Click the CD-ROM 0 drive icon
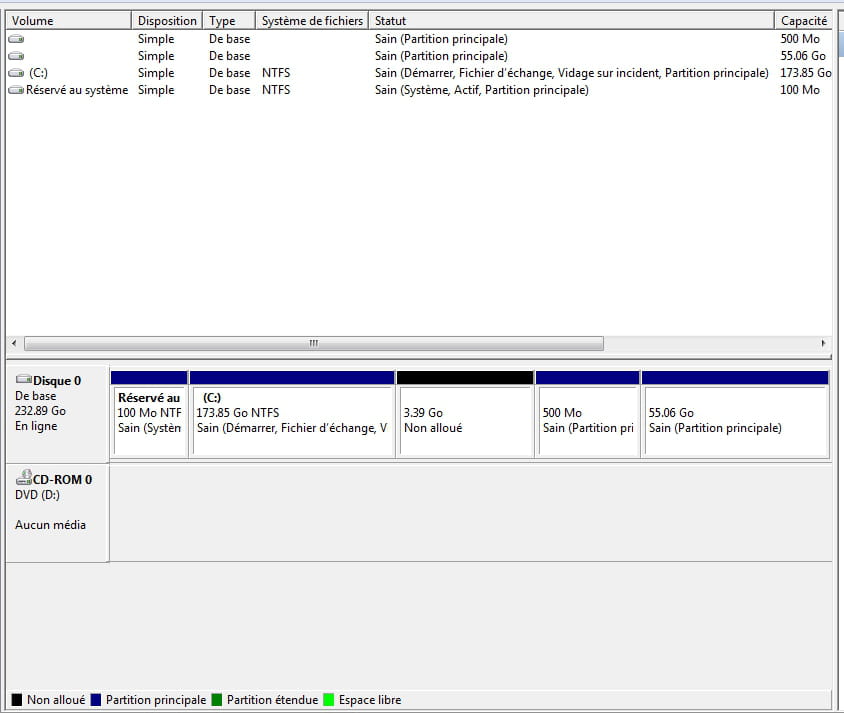The image size is (844, 714). [24, 479]
